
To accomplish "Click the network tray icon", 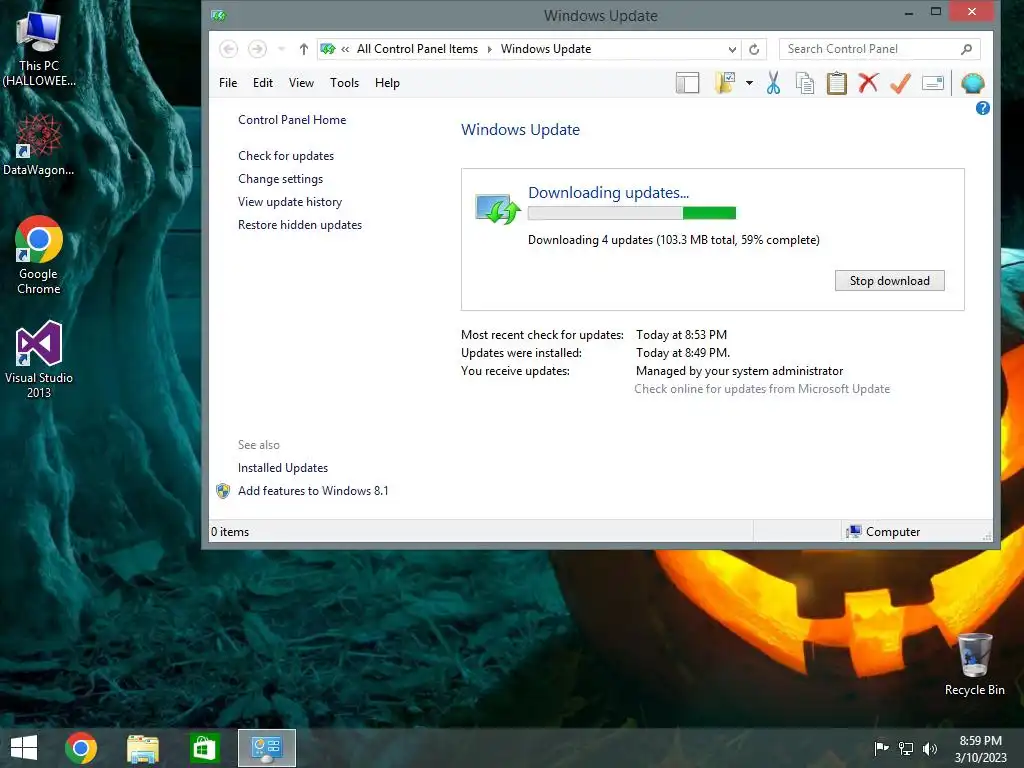I will tap(906, 748).
